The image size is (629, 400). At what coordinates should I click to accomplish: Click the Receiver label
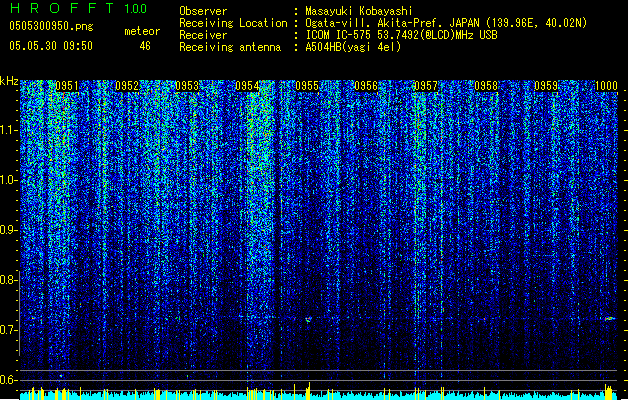pyautogui.click(x=203, y=35)
